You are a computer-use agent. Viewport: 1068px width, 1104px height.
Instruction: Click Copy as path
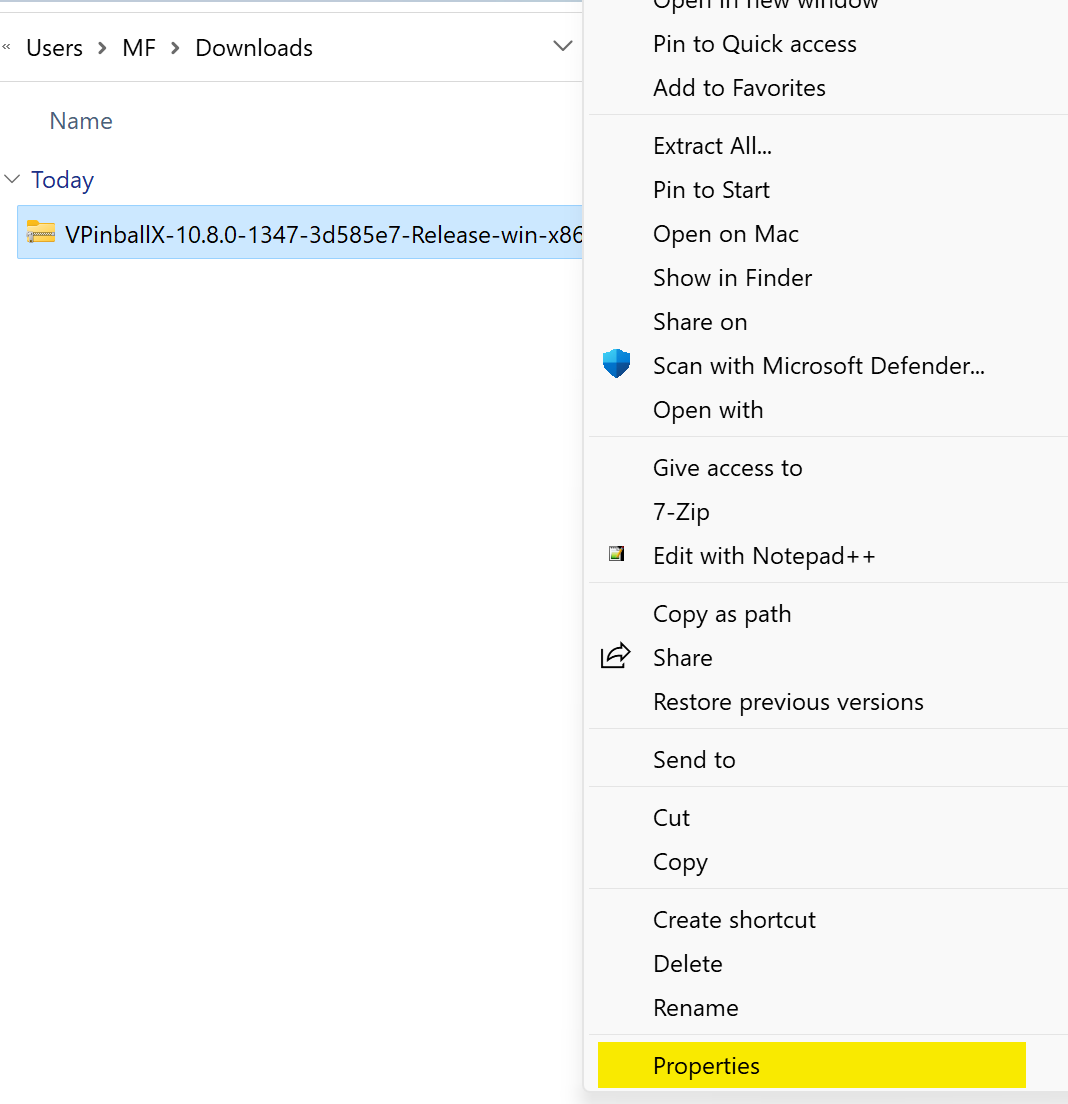tap(721, 613)
